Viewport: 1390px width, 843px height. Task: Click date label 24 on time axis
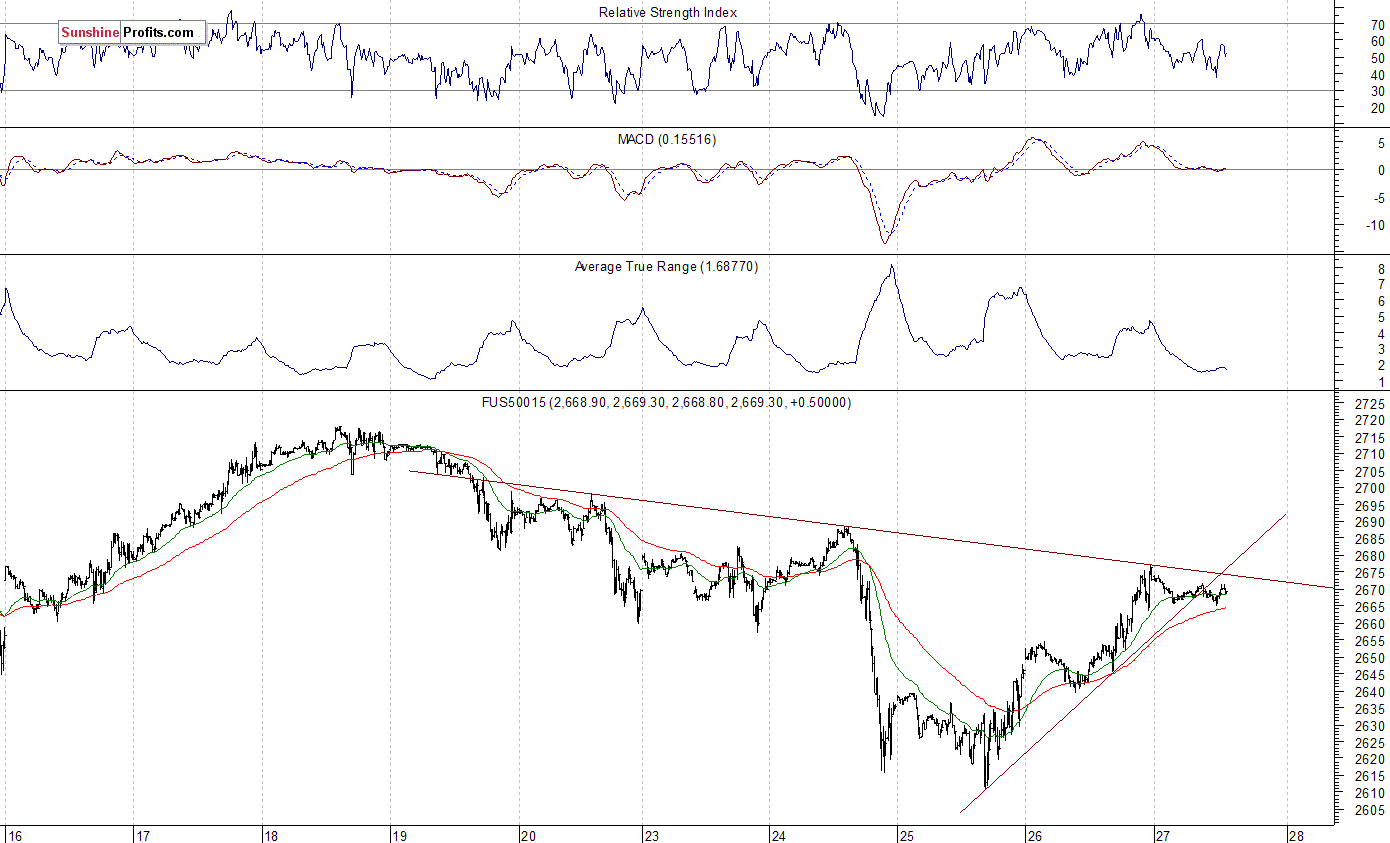pyautogui.click(x=779, y=835)
